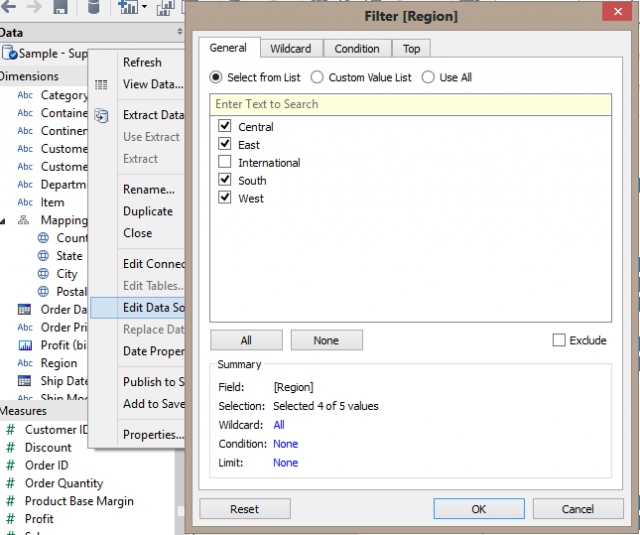Click Abc icon beside Region field

[25, 363]
